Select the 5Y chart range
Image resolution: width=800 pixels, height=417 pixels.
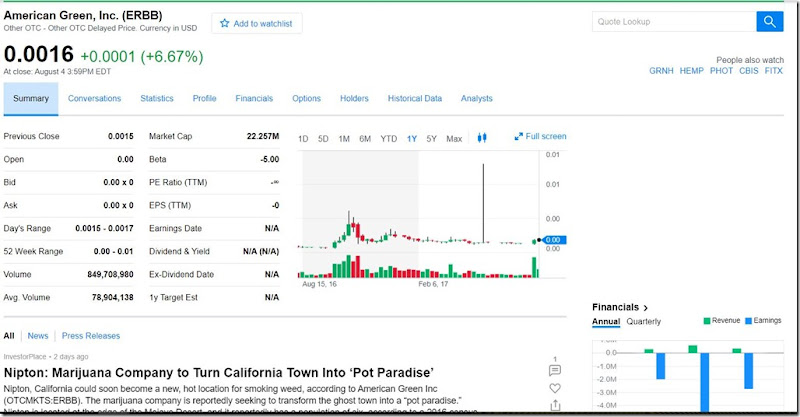pyautogui.click(x=432, y=139)
